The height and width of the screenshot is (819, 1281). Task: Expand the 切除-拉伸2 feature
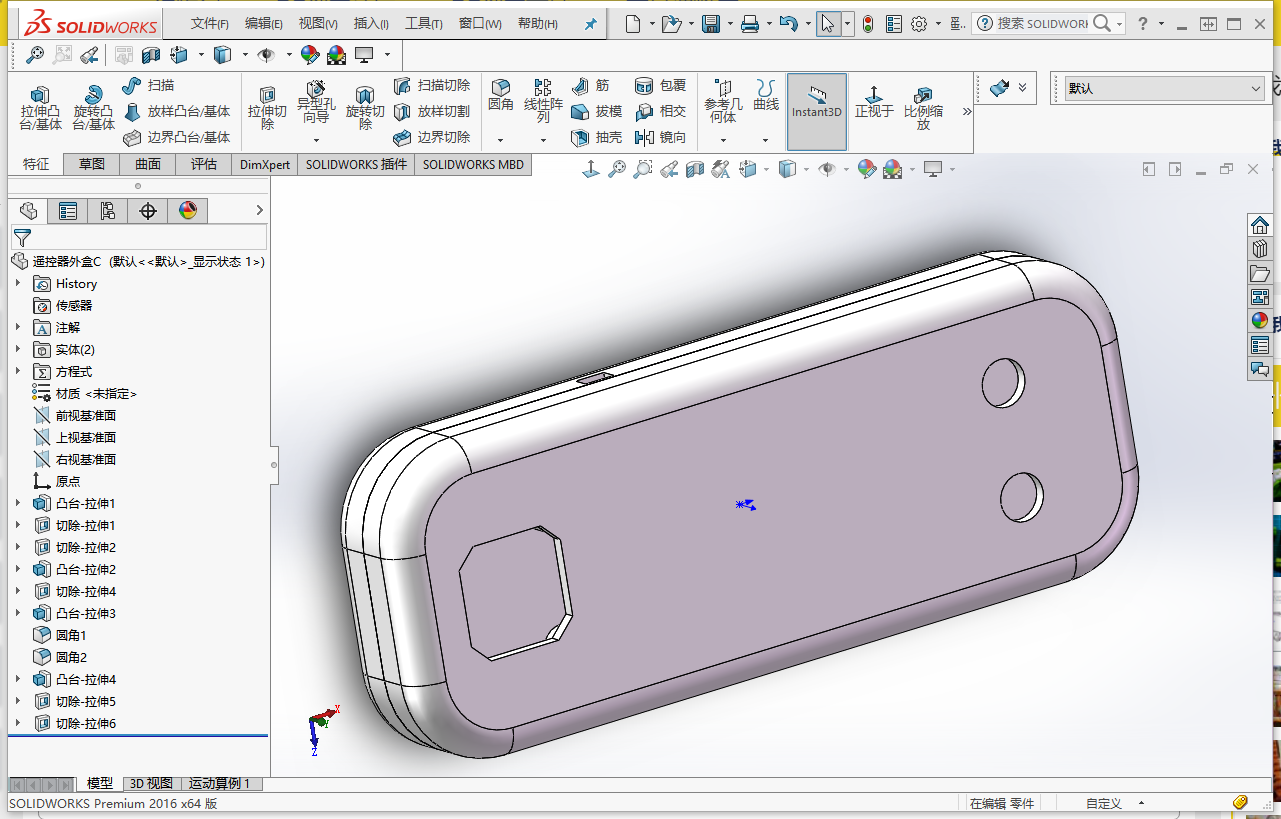(x=17, y=548)
